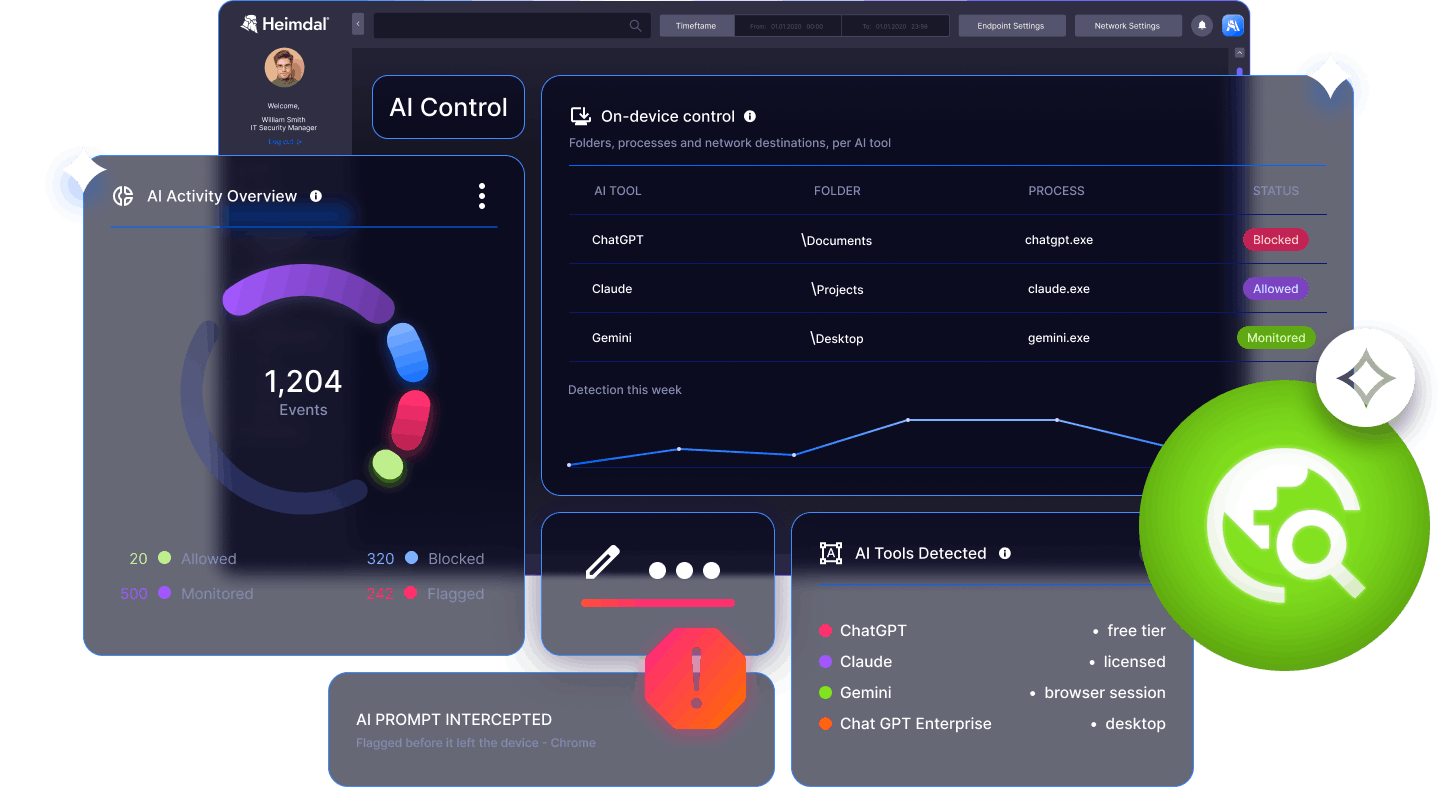Click the FOLDER column header
The height and width of the screenshot is (787, 1453).
pos(837,191)
